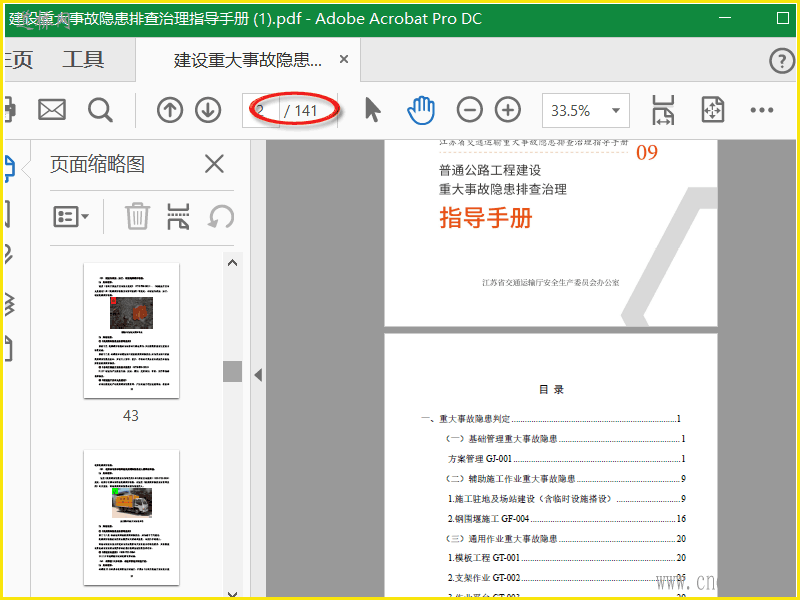Open thumbnail options list menu
The height and width of the screenshot is (600, 800).
[71, 216]
